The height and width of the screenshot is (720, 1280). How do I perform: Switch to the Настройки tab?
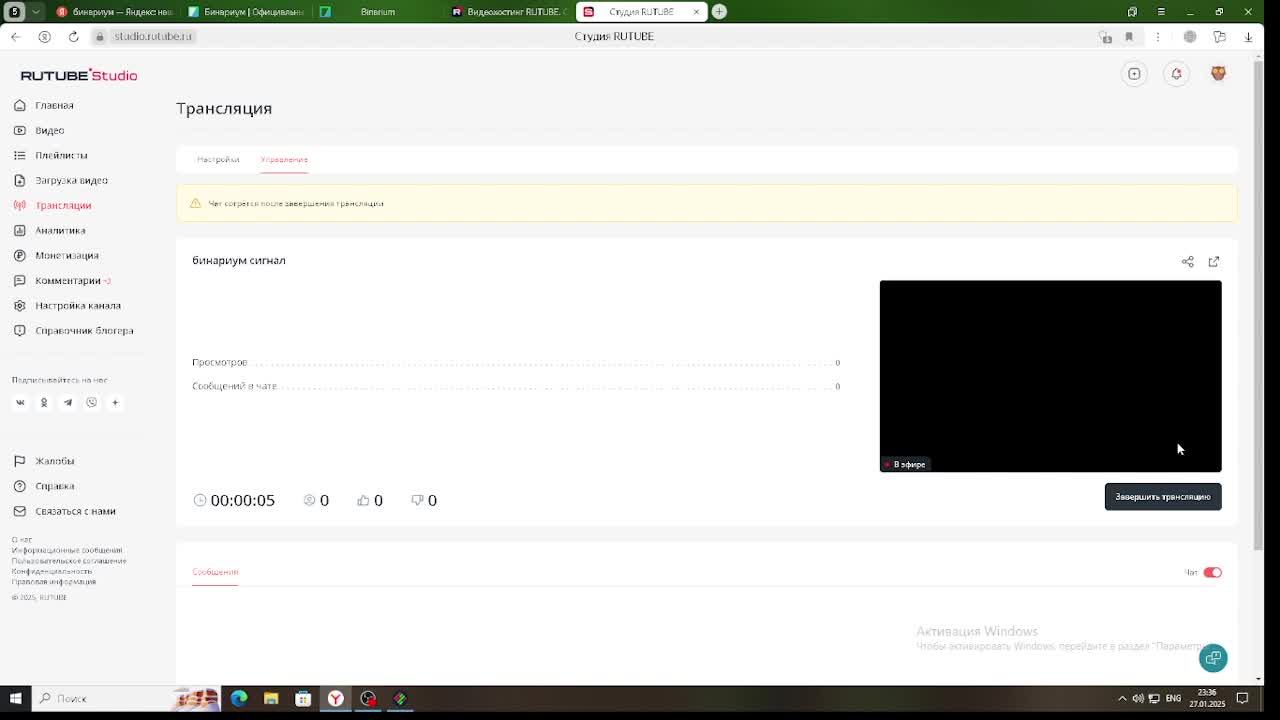[x=218, y=159]
